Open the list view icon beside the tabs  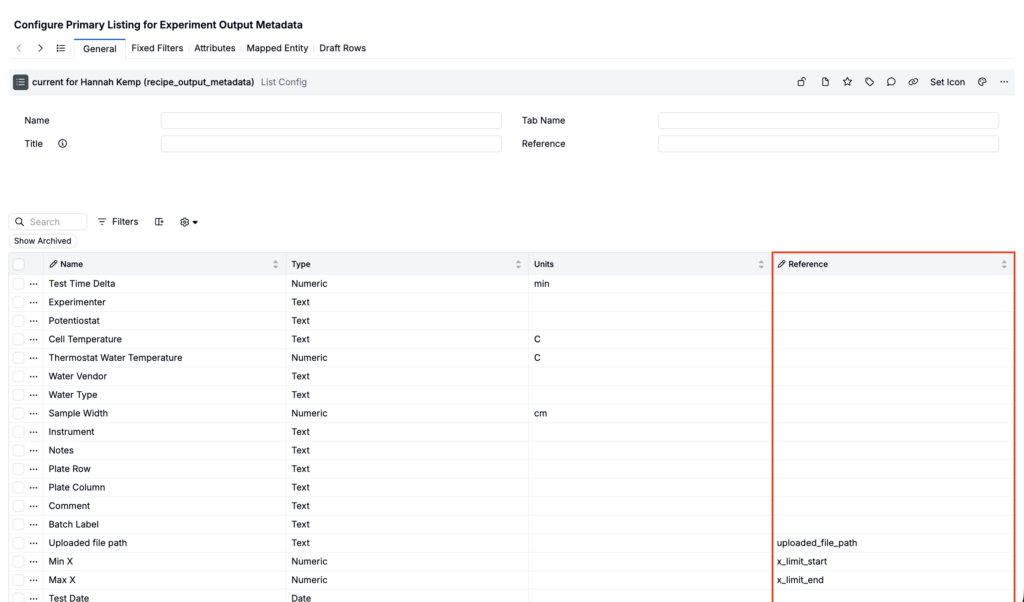61,48
